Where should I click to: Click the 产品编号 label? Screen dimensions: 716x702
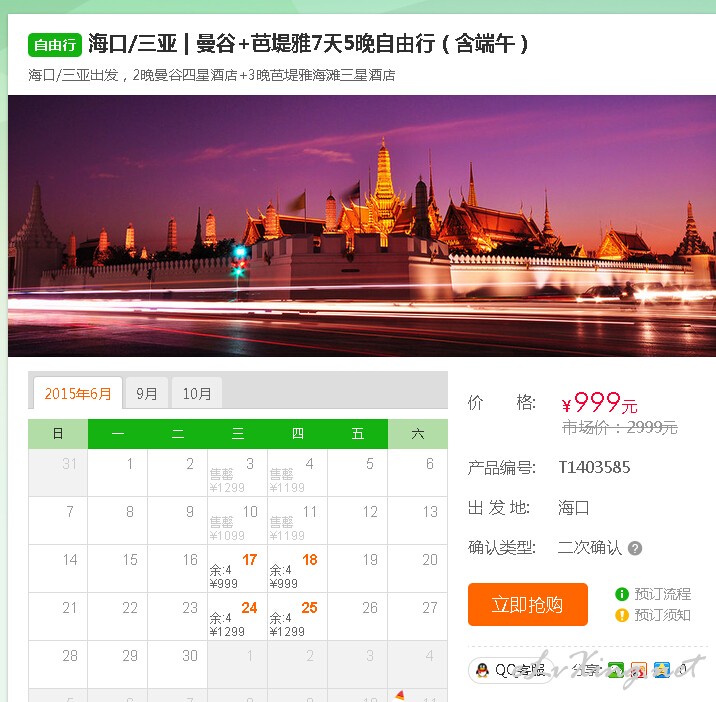[x=502, y=468]
